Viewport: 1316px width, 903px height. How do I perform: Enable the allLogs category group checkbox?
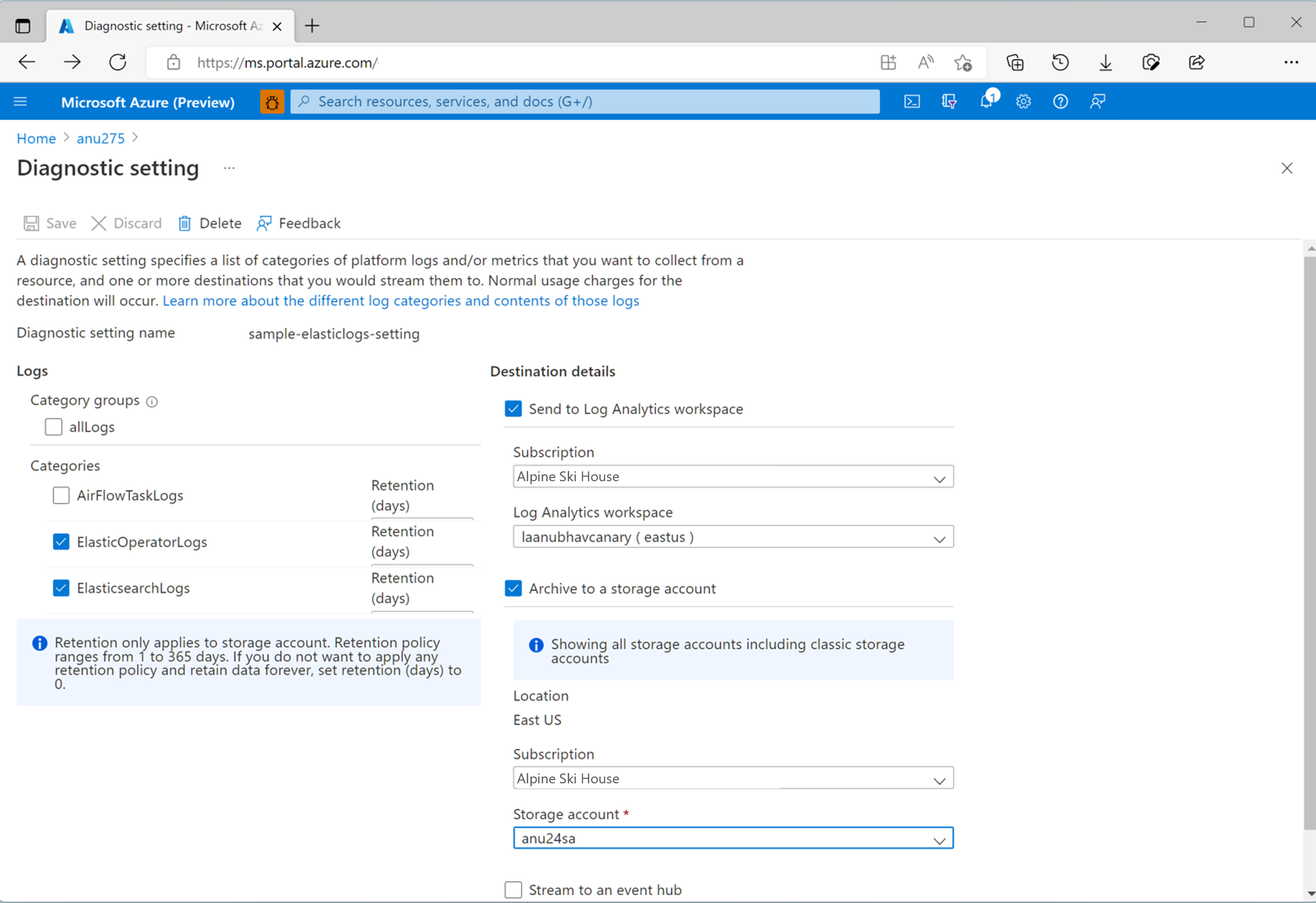[53, 426]
